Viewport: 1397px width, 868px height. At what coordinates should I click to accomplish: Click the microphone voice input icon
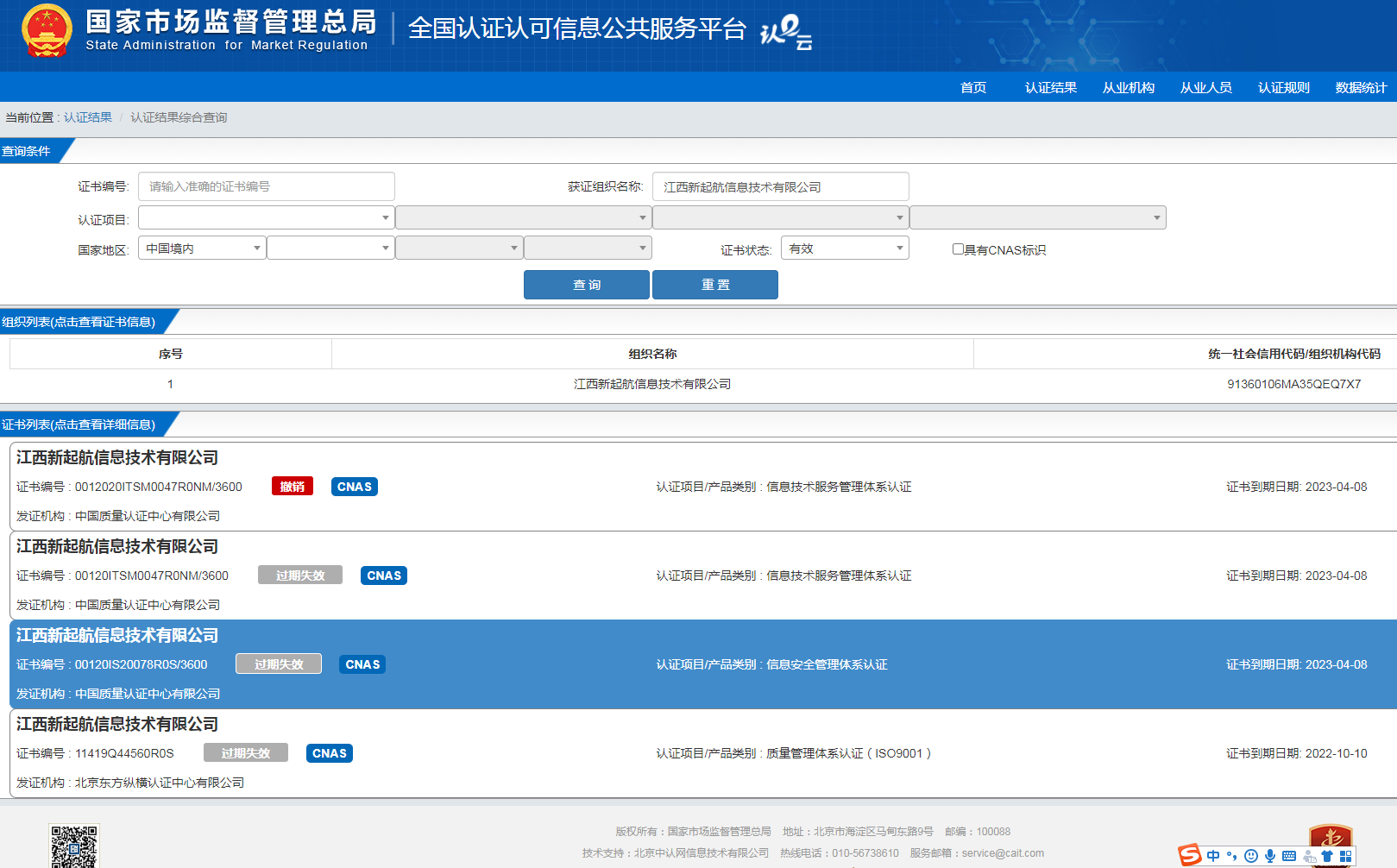pos(1270,856)
